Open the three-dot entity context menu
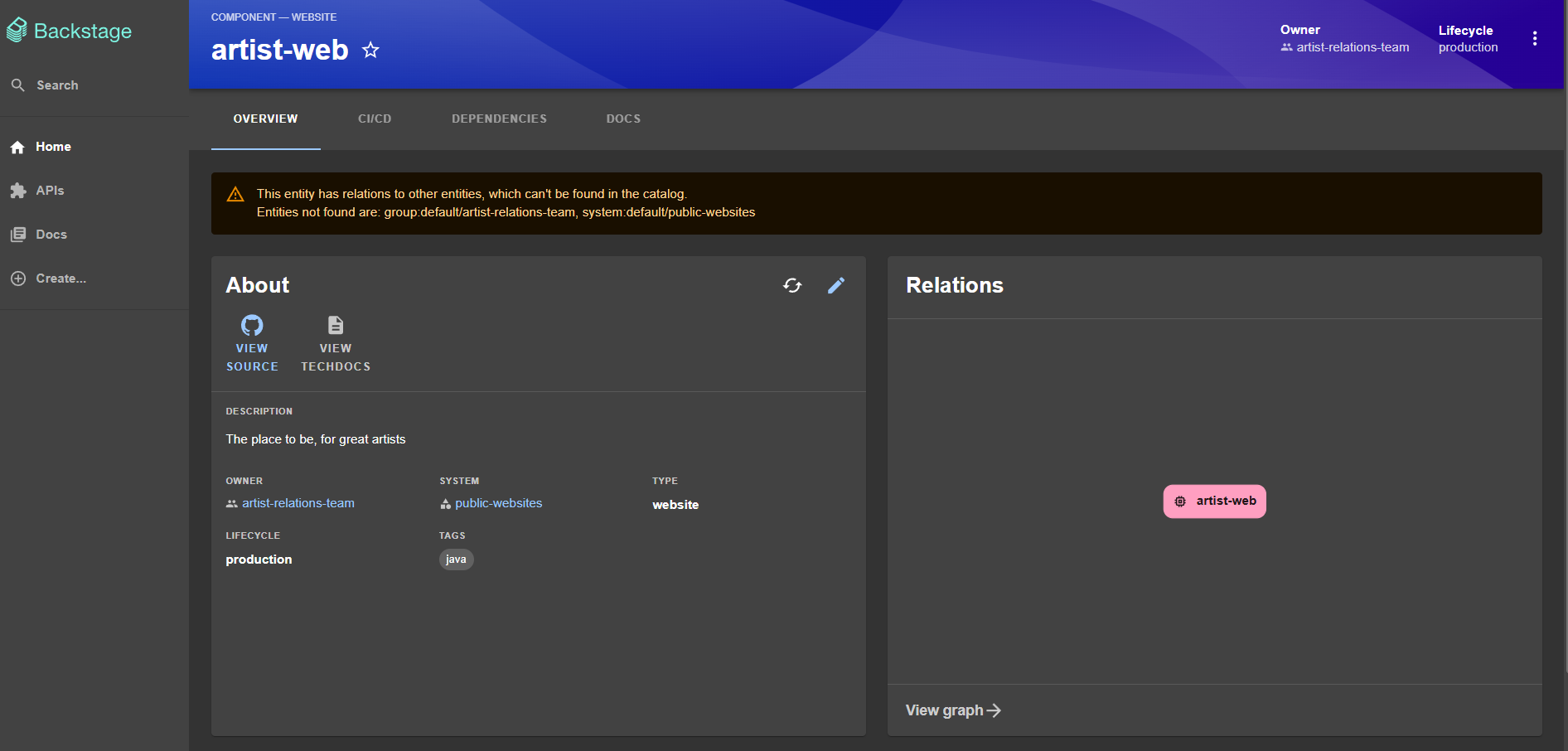The height and width of the screenshot is (751, 1568). (x=1534, y=39)
